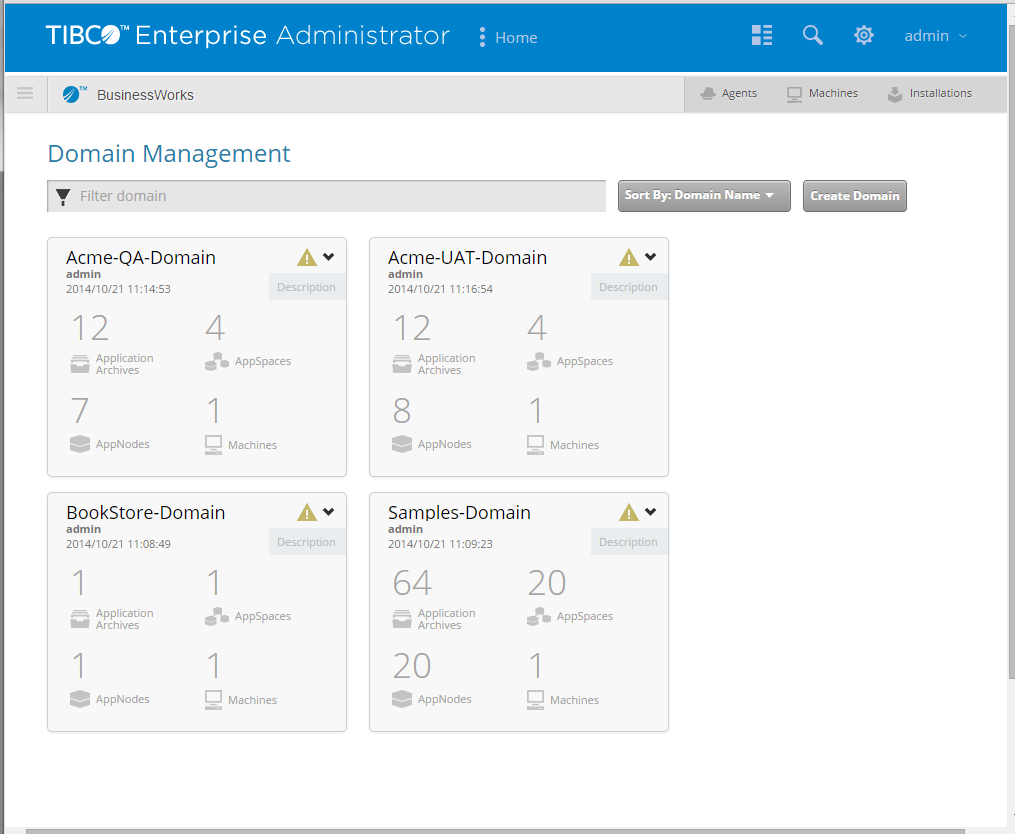Click Machines icon in Acme-QA-Domain card
Screen dimensions: 1015x834
[213, 445]
